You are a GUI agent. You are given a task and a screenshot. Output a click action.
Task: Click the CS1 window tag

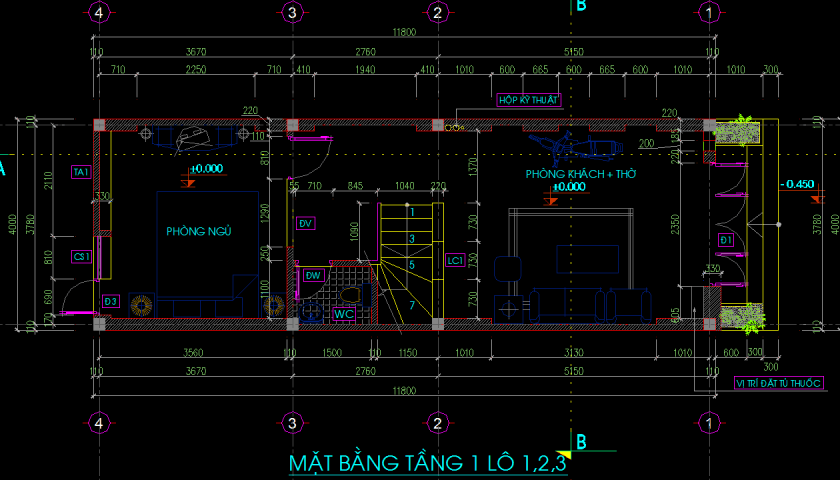pyautogui.click(x=81, y=256)
